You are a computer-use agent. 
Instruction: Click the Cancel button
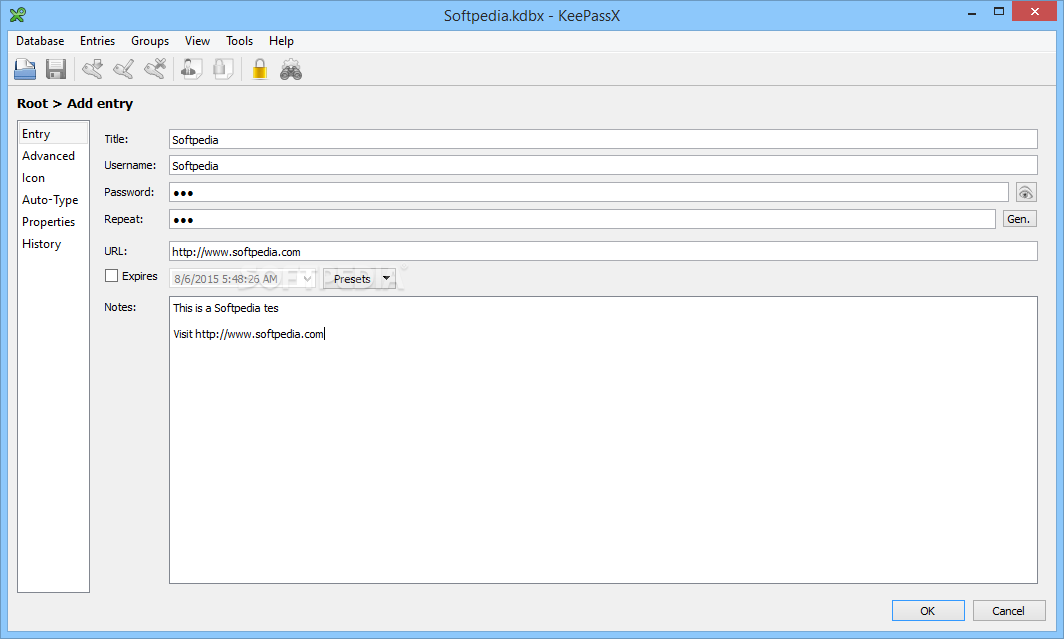point(1008,611)
